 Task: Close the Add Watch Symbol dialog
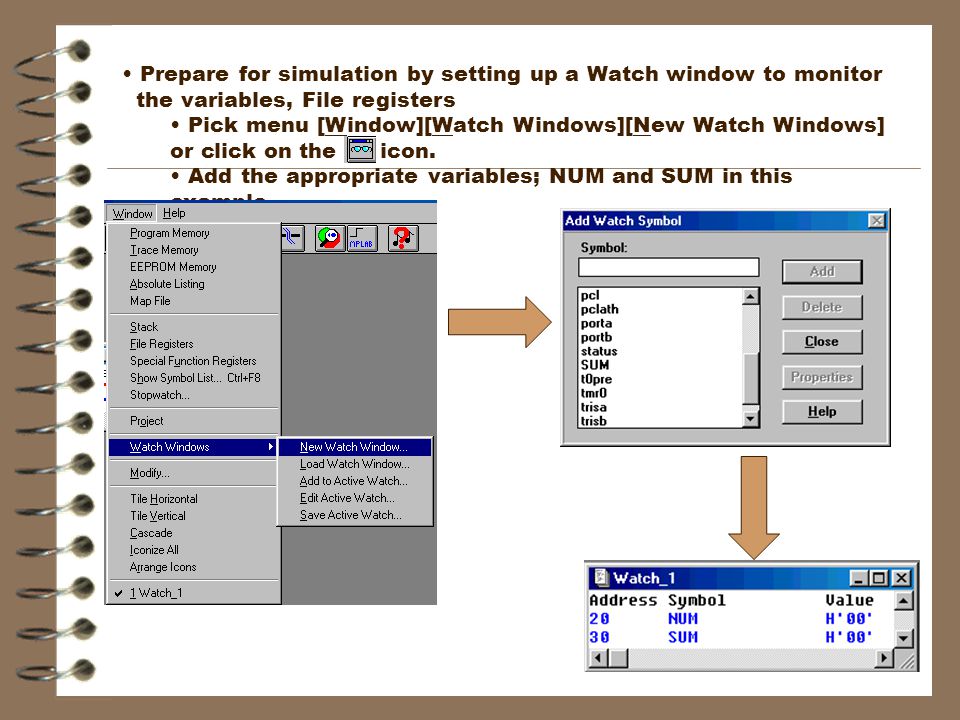tap(877, 221)
